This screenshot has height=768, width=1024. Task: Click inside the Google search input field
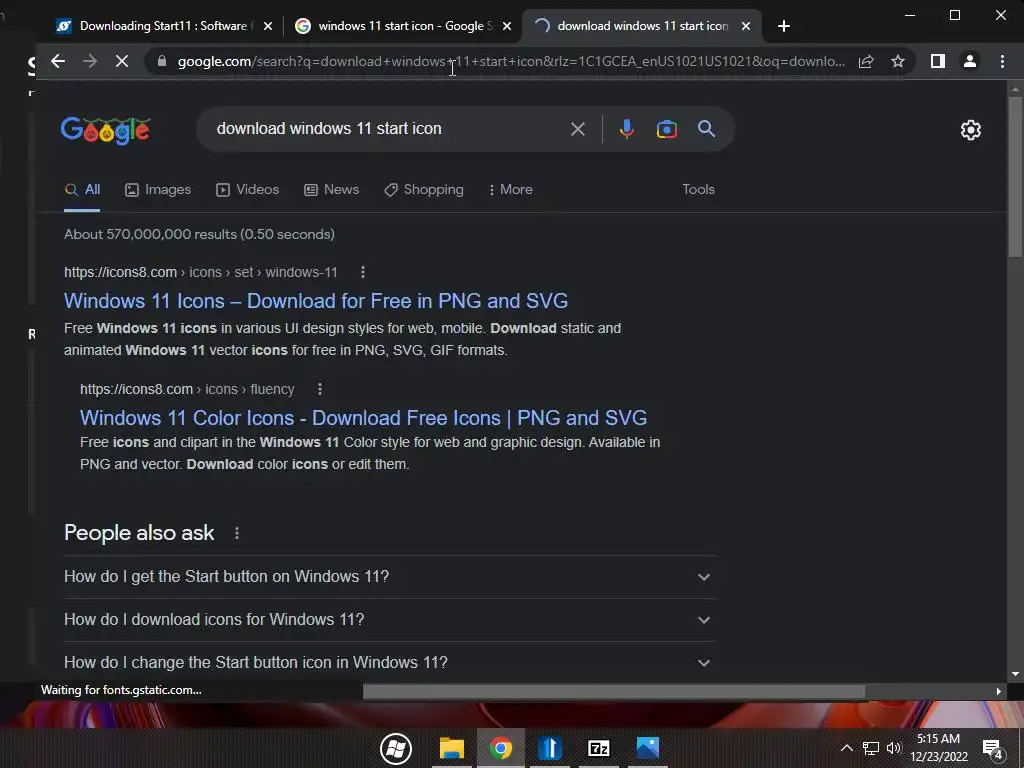tap(385, 129)
